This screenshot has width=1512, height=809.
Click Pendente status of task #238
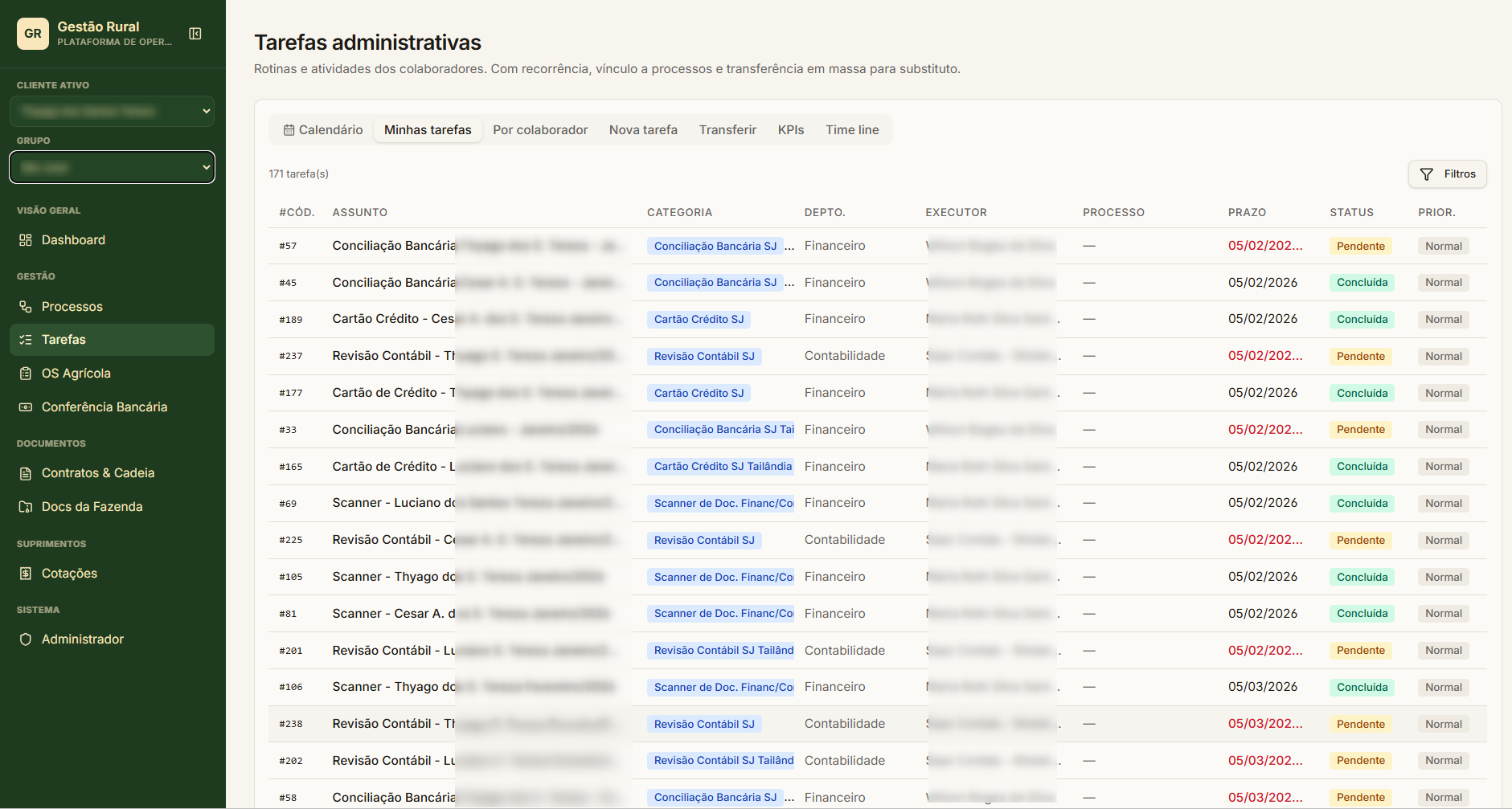tap(1361, 725)
